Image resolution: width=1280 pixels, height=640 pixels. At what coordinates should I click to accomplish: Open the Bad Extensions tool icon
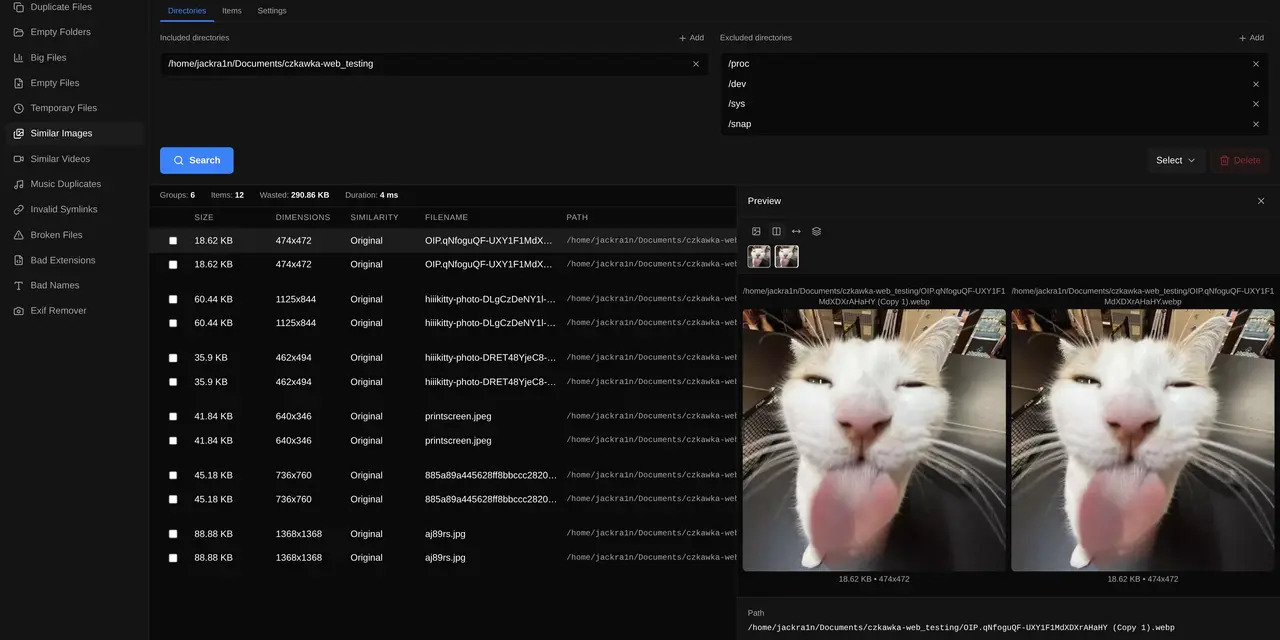[x=18, y=260]
